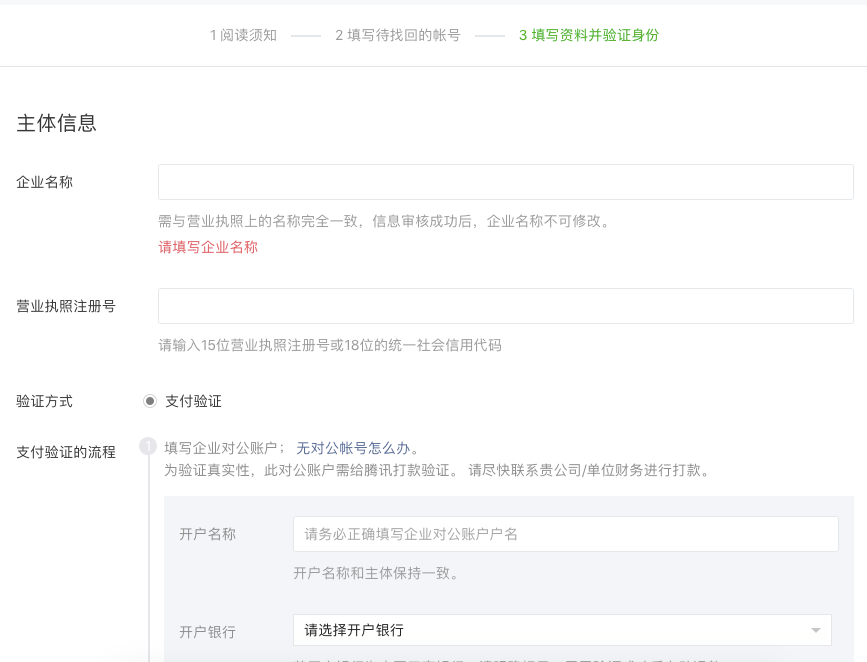The height and width of the screenshot is (662, 867).
Task: Click the 开户名称 label
Action: [207, 534]
